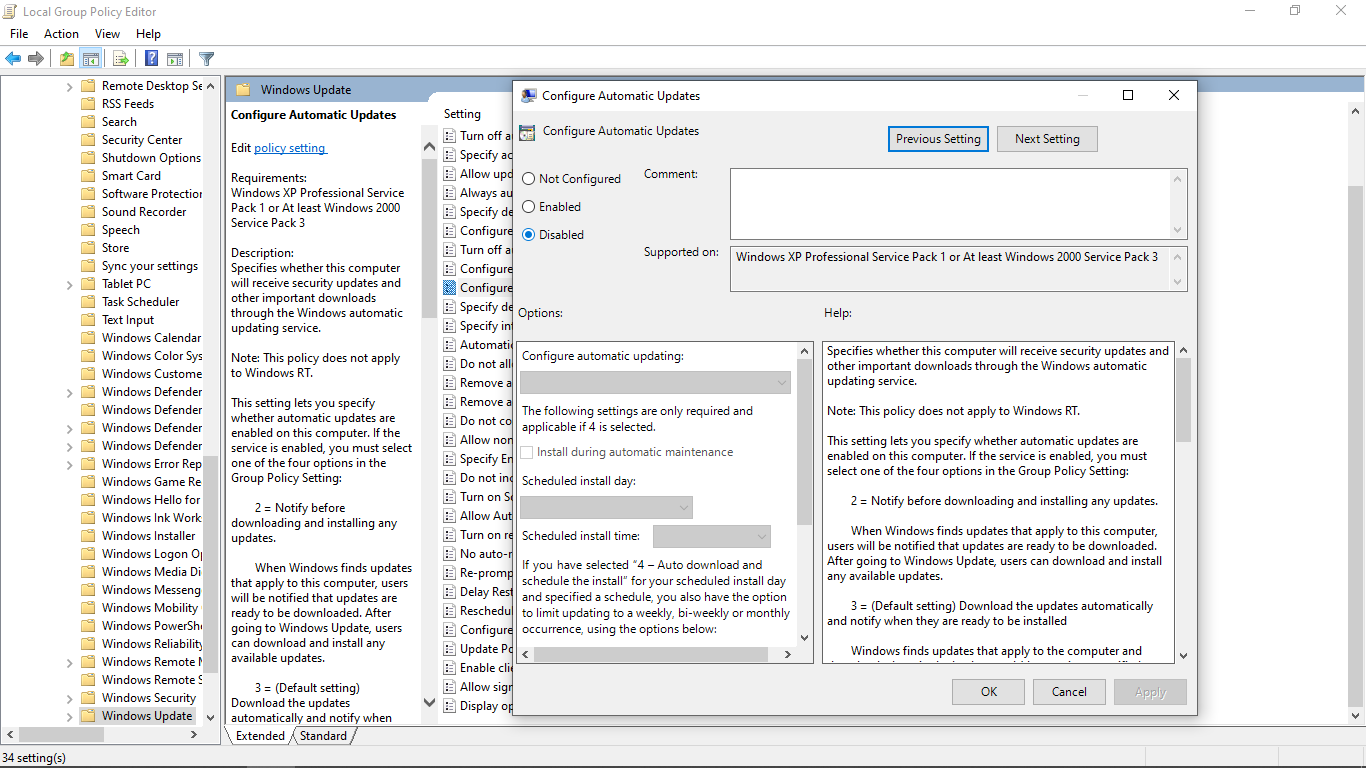The width and height of the screenshot is (1366, 768).
Task: Click the Forward navigation arrow
Action: (x=36, y=58)
